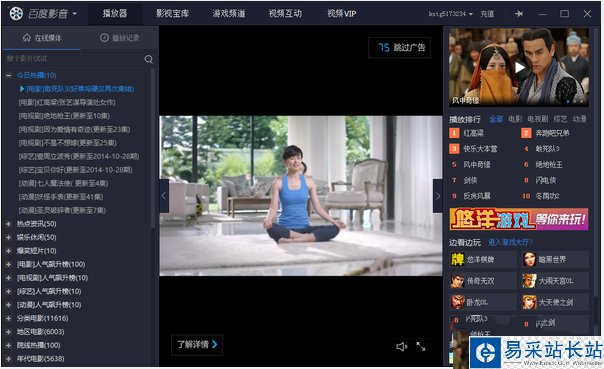Viewport: 604px width, 369px height.
Task: Click the Baidu Yingyin film reel logo
Action: 16,13
